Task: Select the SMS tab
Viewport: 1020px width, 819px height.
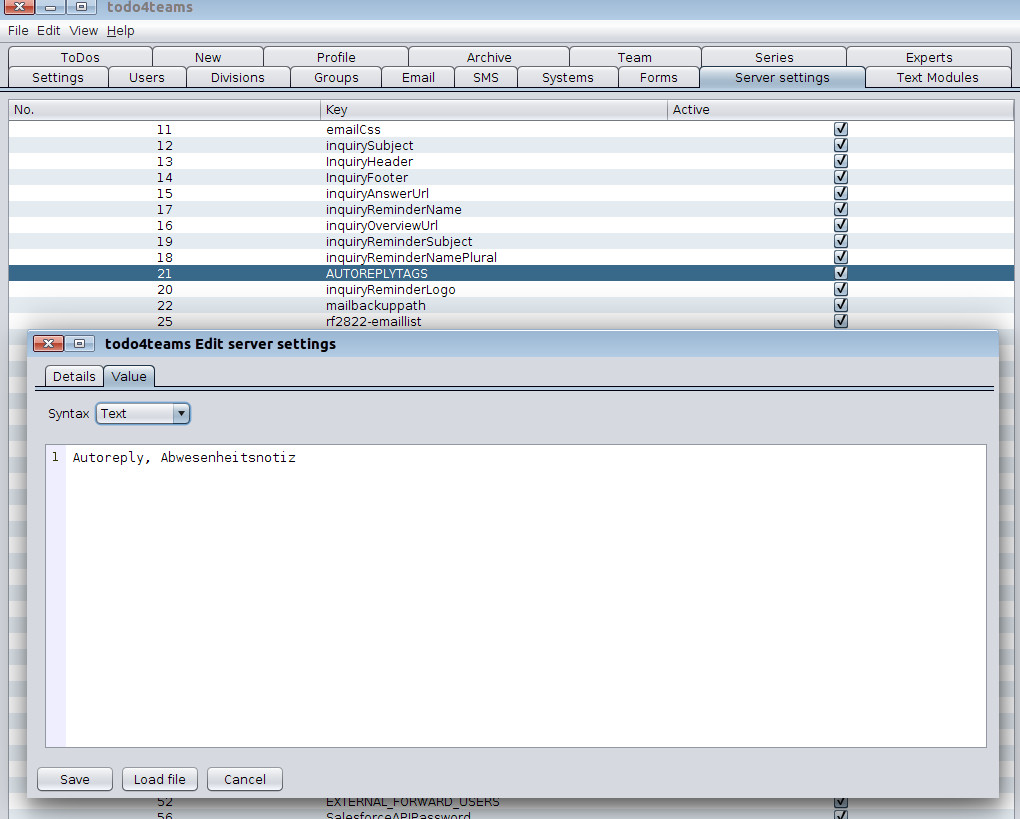Action: pos(486,77)
